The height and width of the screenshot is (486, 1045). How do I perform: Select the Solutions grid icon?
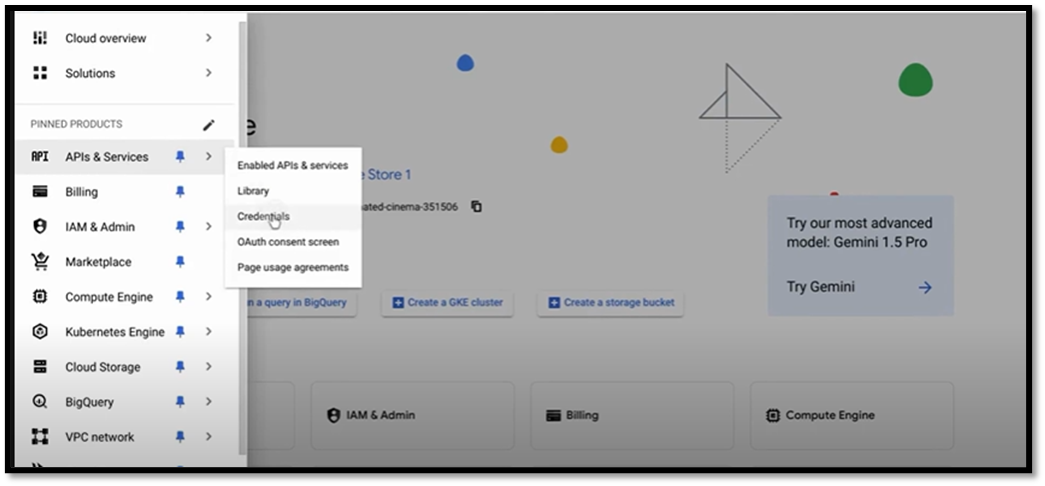[40, 73]
